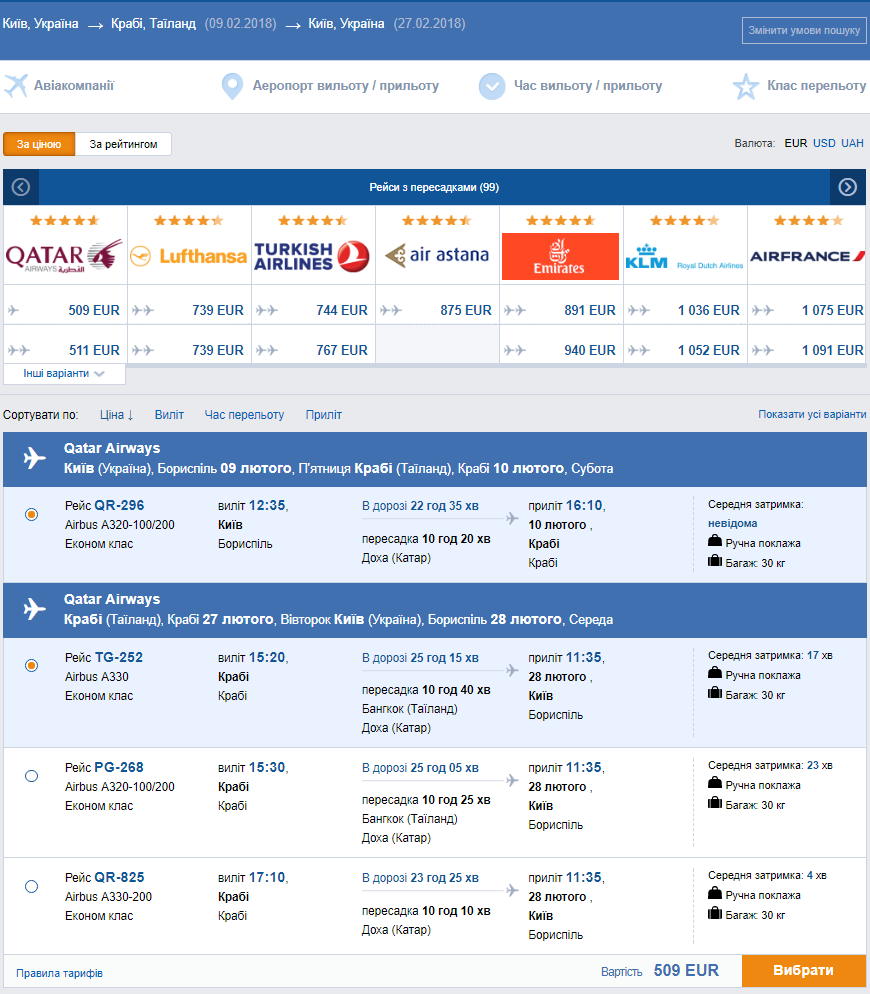Select flight QR-296 radio button

point(31,514)
